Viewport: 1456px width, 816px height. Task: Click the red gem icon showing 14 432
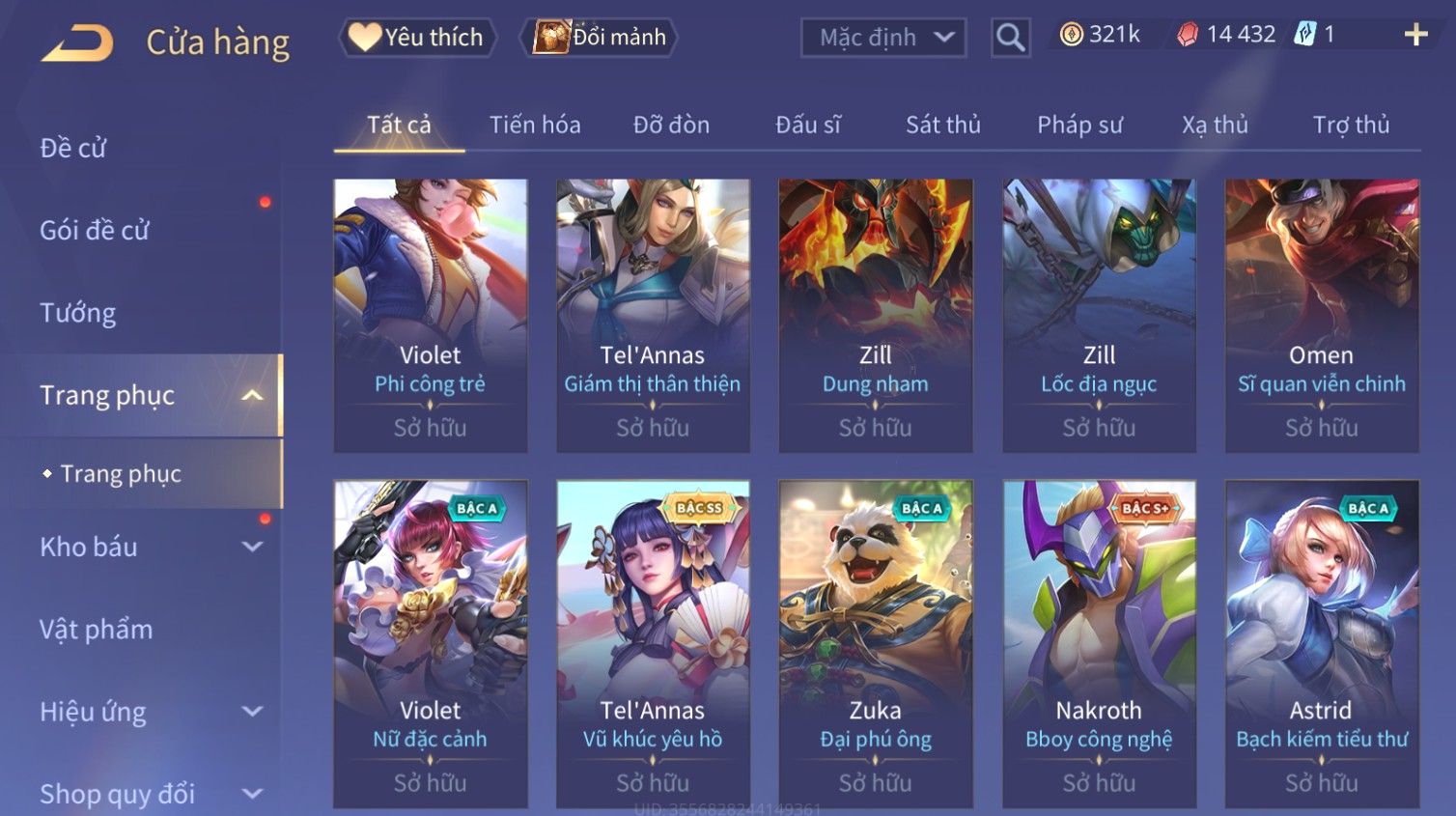[1188, 35]
